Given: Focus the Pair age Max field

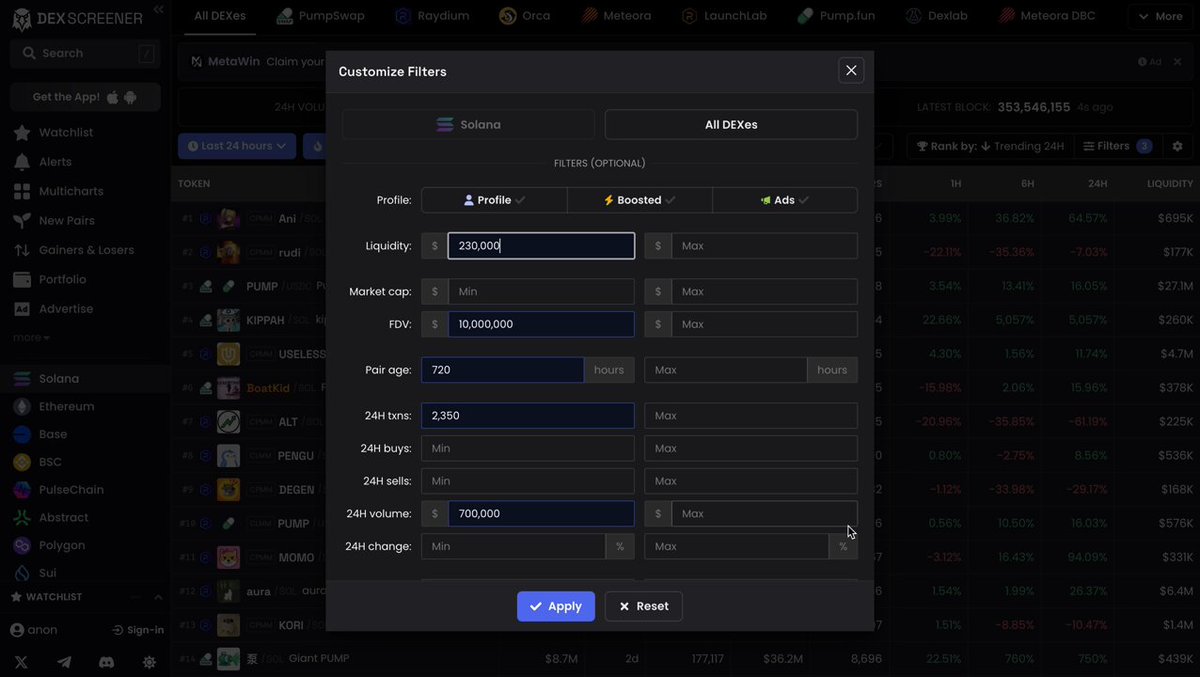Looking at the screenshot, I should pos(725,370).
